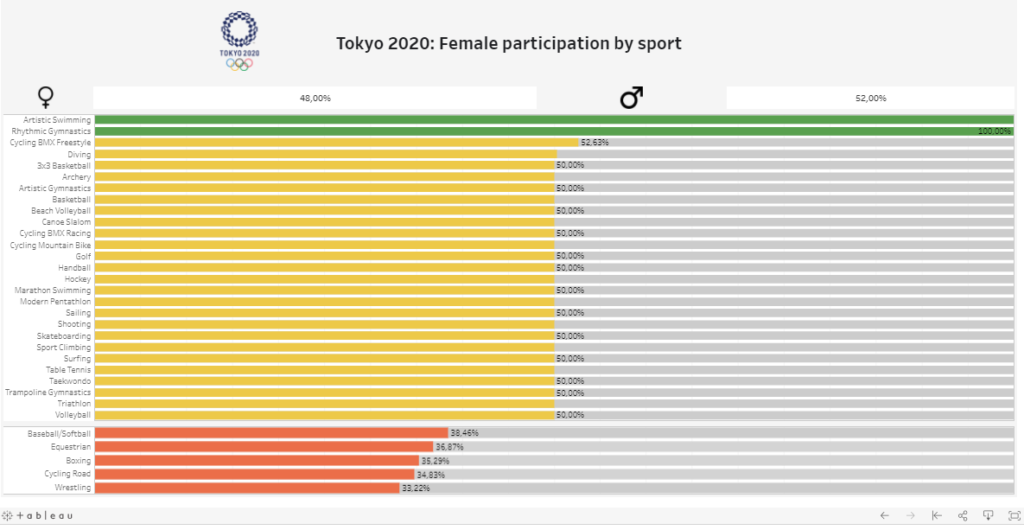
Task: Click the download icon
Action: coord(988,515)
